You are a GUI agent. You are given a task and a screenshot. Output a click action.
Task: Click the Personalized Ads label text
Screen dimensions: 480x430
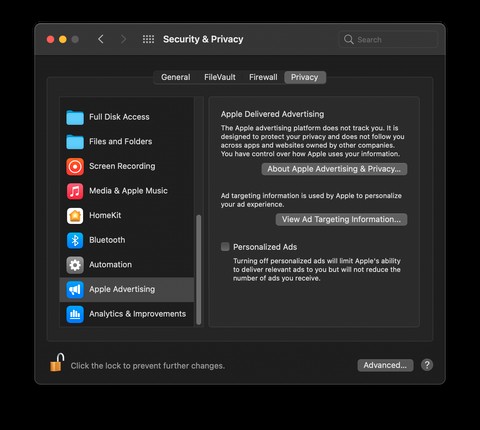tap(265, 247)
